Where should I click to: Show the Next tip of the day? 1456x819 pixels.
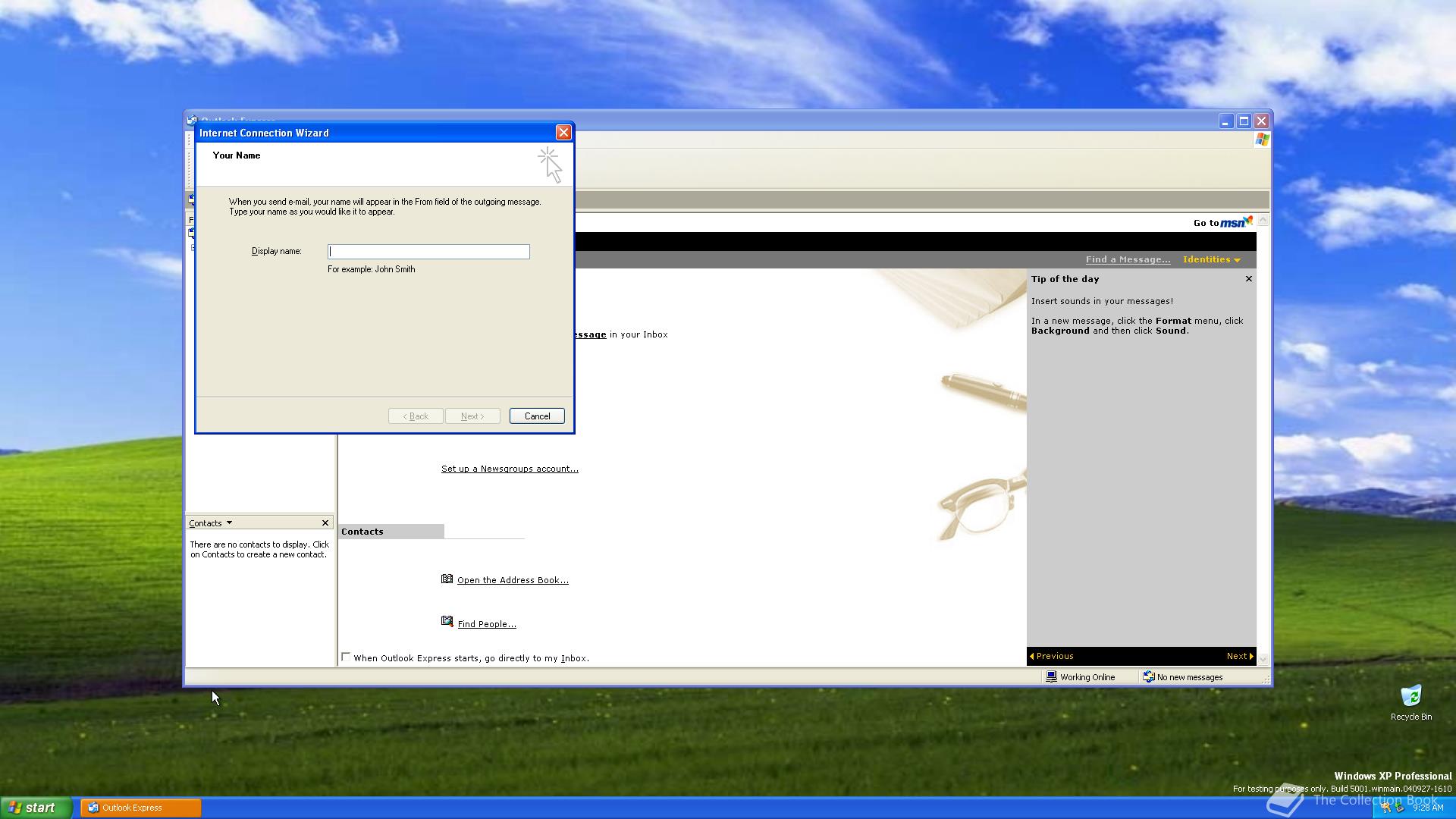click(x=1239, y=656)
